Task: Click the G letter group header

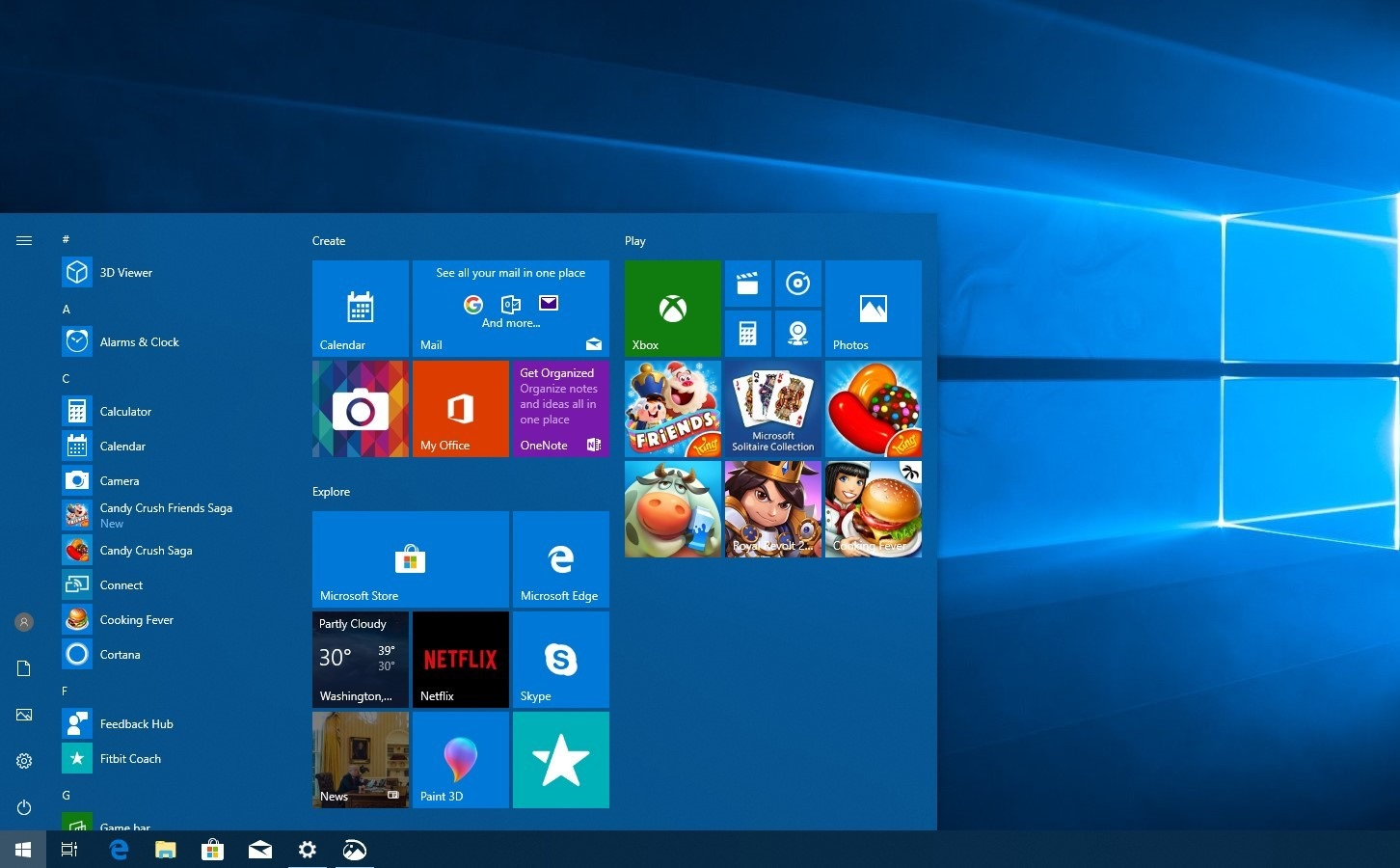Action: [x=66, y=795]
